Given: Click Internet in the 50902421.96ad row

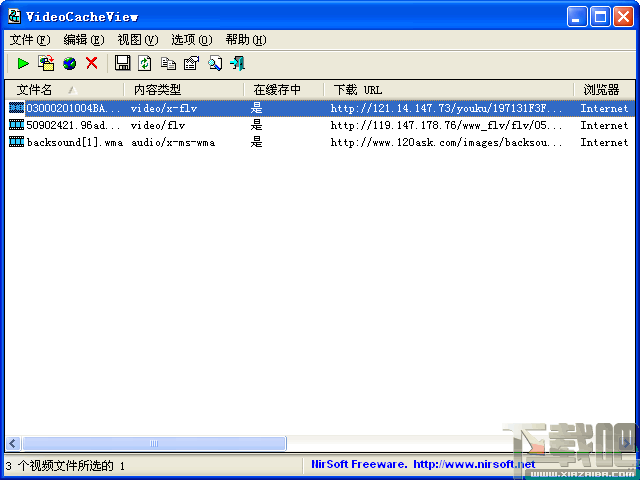Looking at the screenshot, I should coord(604,125).
